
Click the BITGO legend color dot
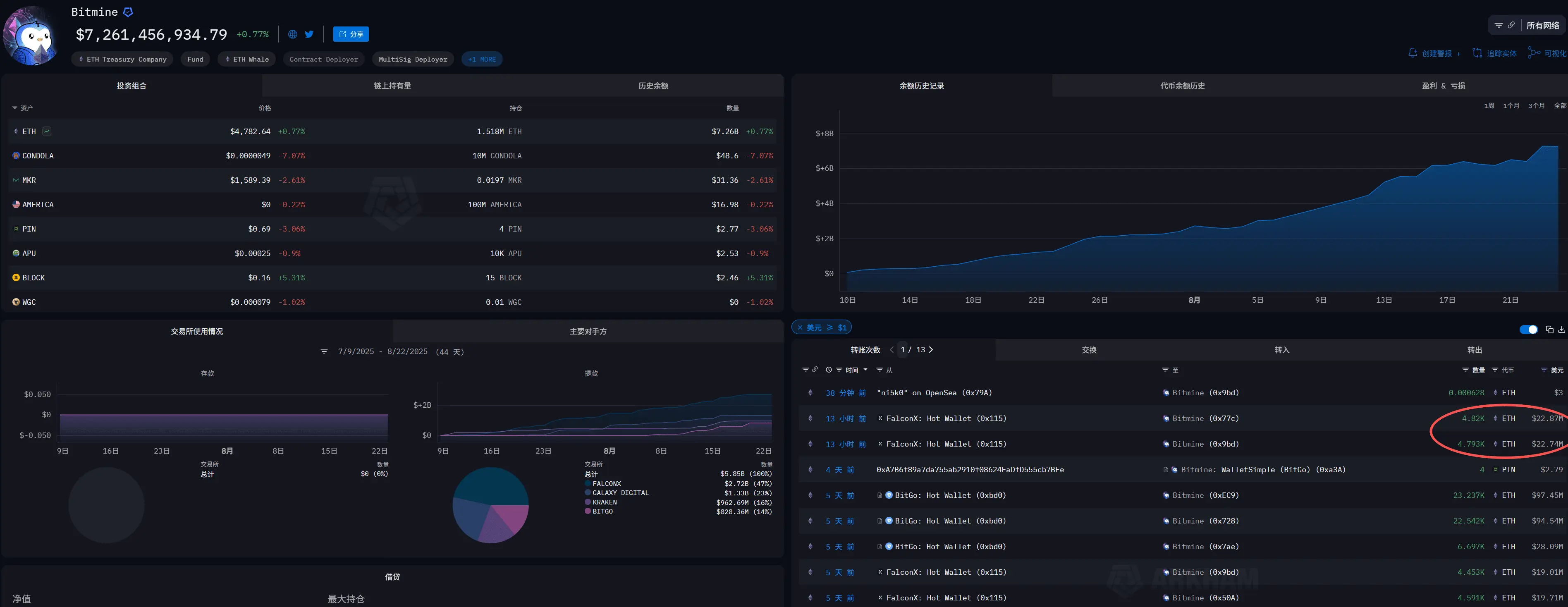click(588, 511)
